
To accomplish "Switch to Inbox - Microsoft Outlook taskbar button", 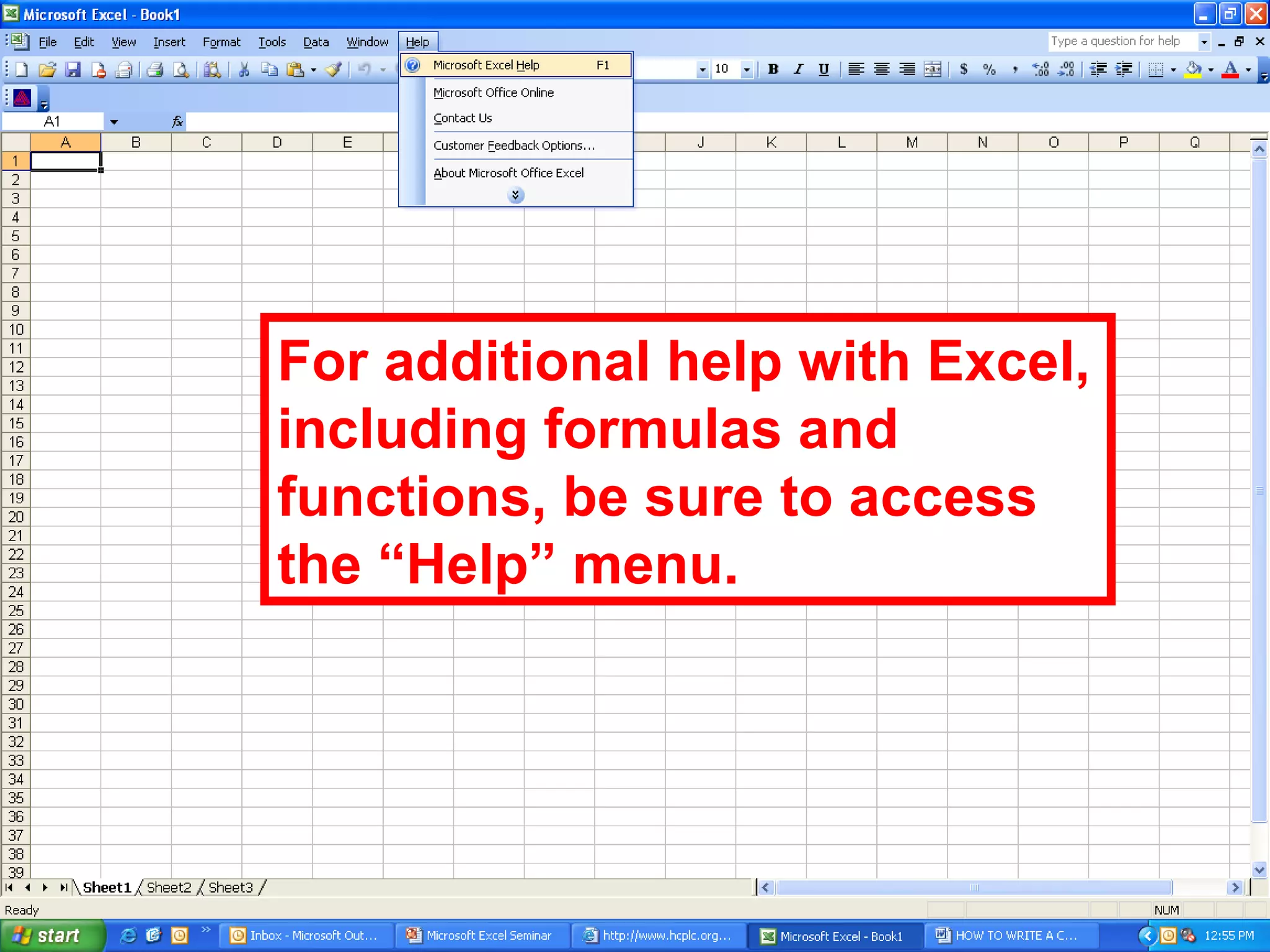I will 306,935.
